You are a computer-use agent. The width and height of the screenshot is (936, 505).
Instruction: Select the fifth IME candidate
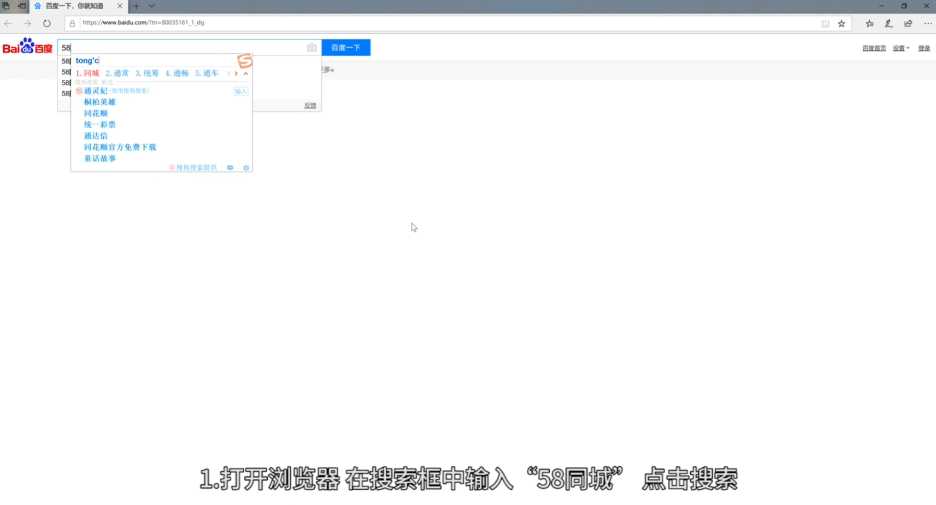(x=207, y=73)
